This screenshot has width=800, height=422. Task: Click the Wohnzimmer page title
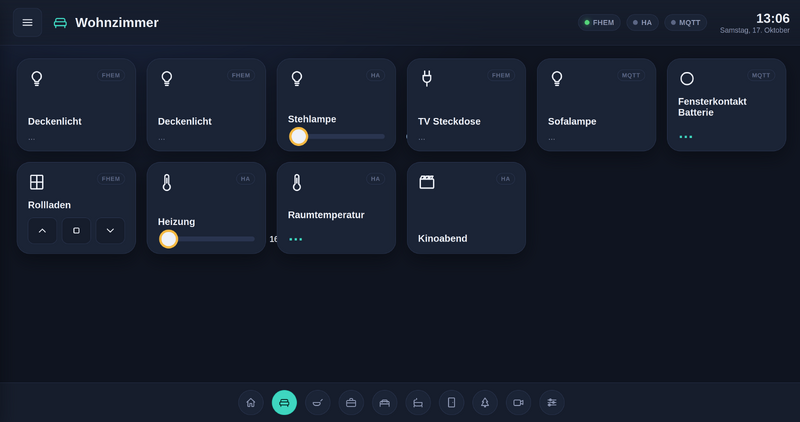117,22
